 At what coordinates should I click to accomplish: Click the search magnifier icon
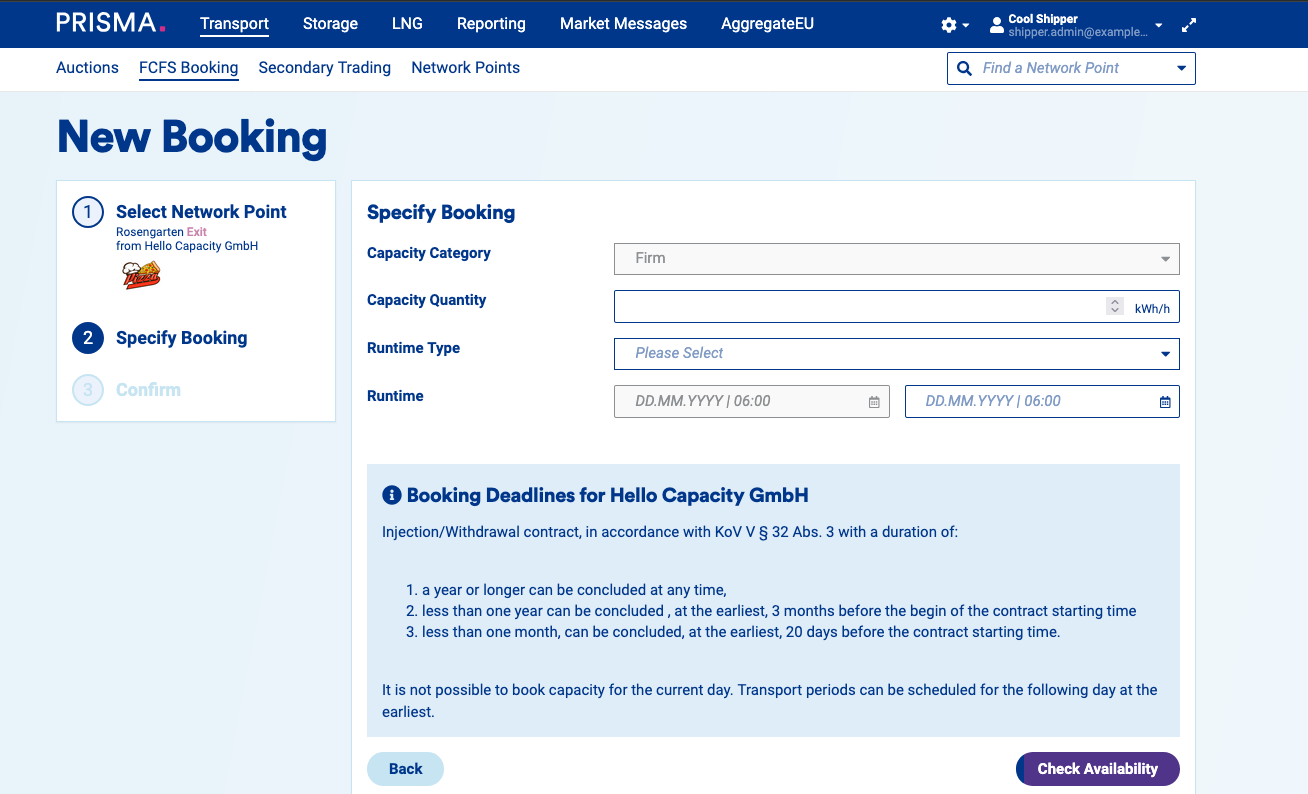[964, 68]
